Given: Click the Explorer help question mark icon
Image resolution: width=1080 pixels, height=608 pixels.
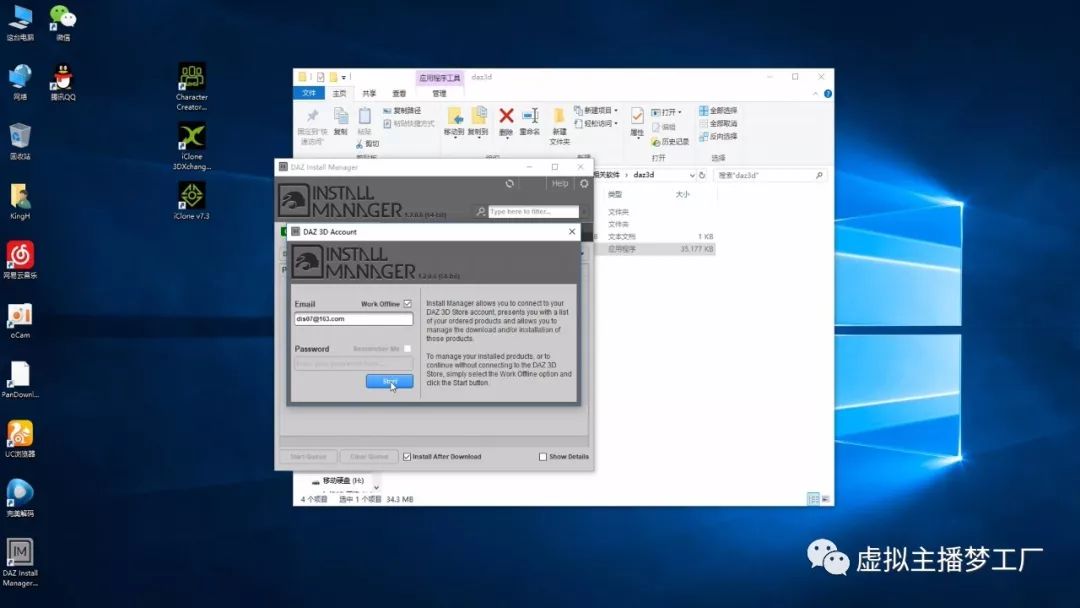Looking at the screenshot, I should pos(828,93).
